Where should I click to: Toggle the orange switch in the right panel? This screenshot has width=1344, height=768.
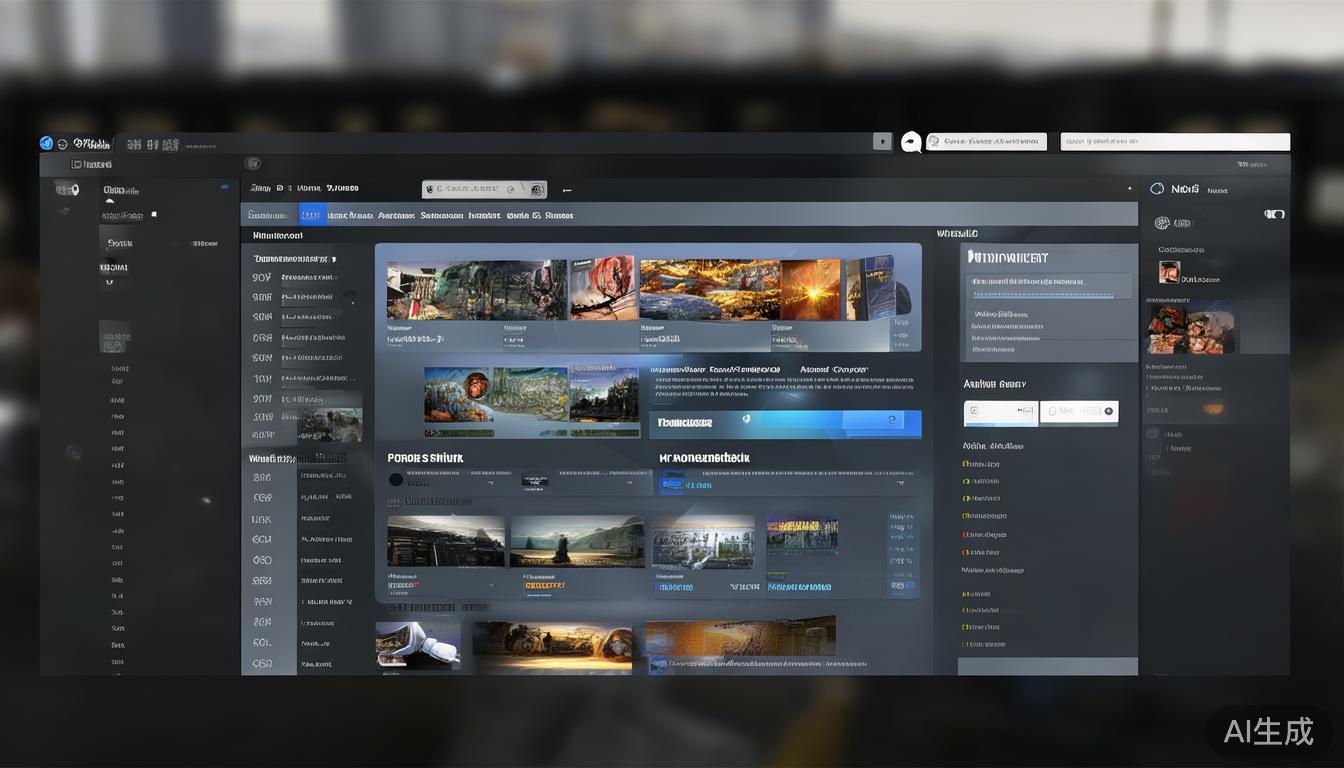click(x=1213, y=409)
